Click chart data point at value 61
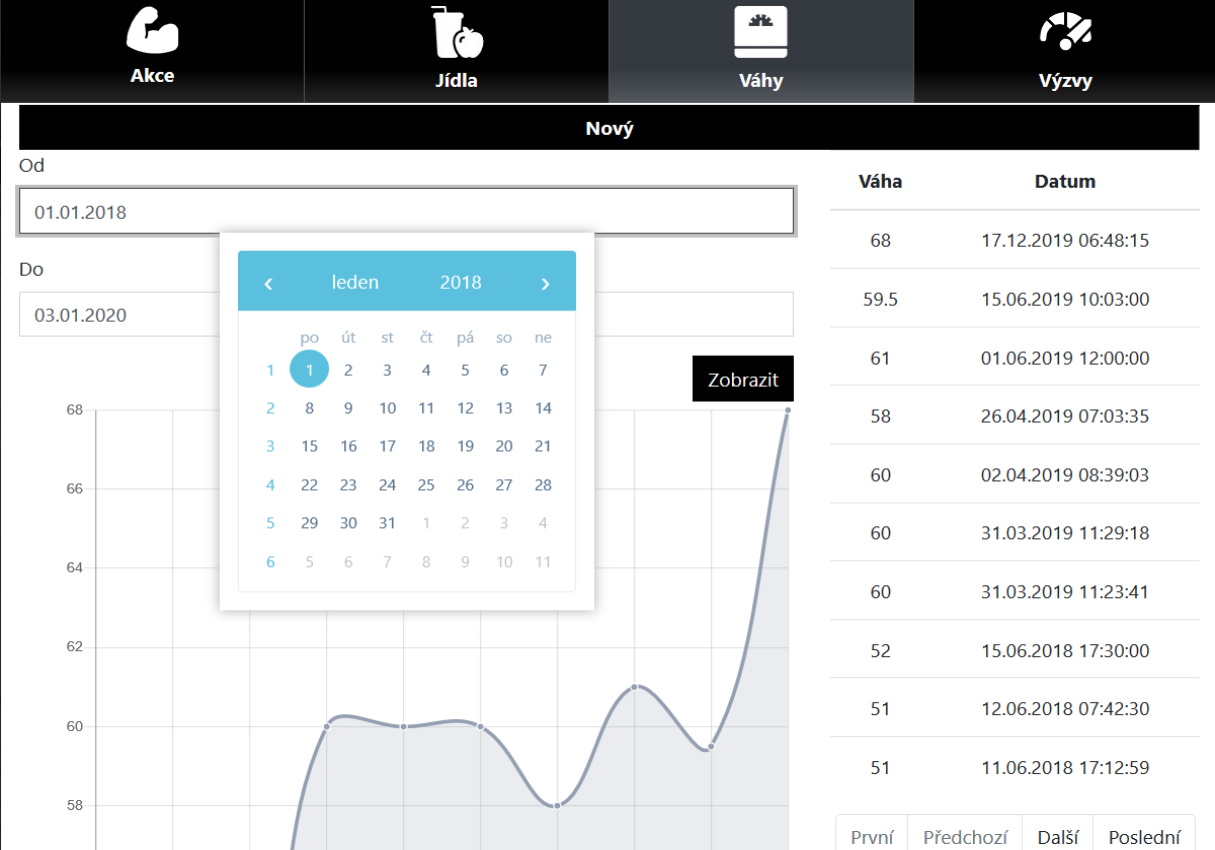 point(635,687)
